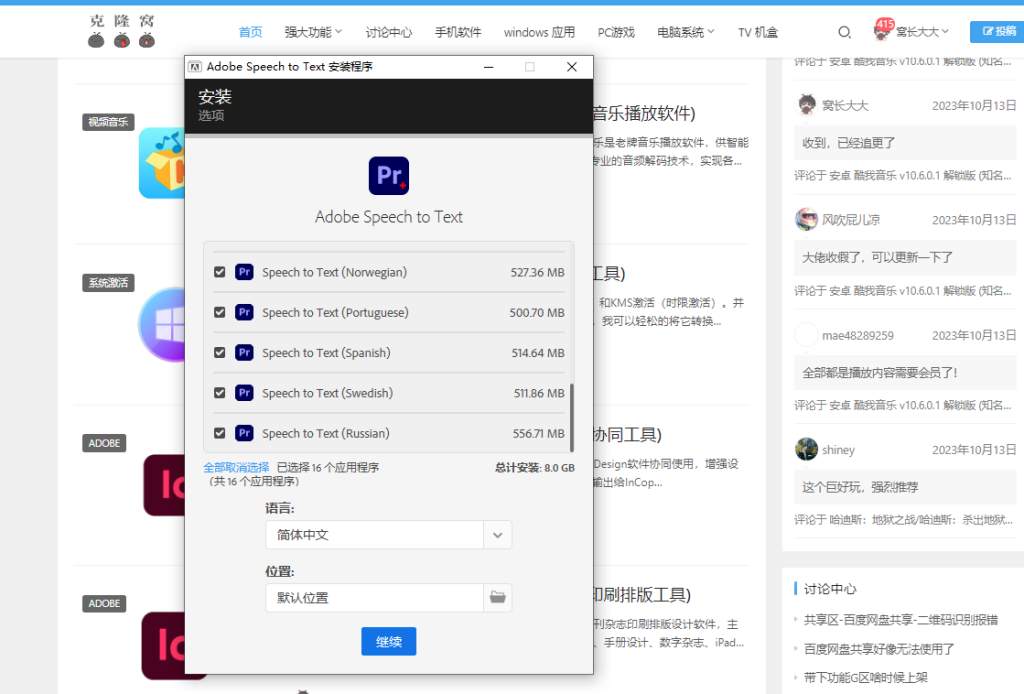Click Pr icon beside Speech to Text (Norwegian)
Viewport: 1024px width, 694px height.
(x=244, y=272)
